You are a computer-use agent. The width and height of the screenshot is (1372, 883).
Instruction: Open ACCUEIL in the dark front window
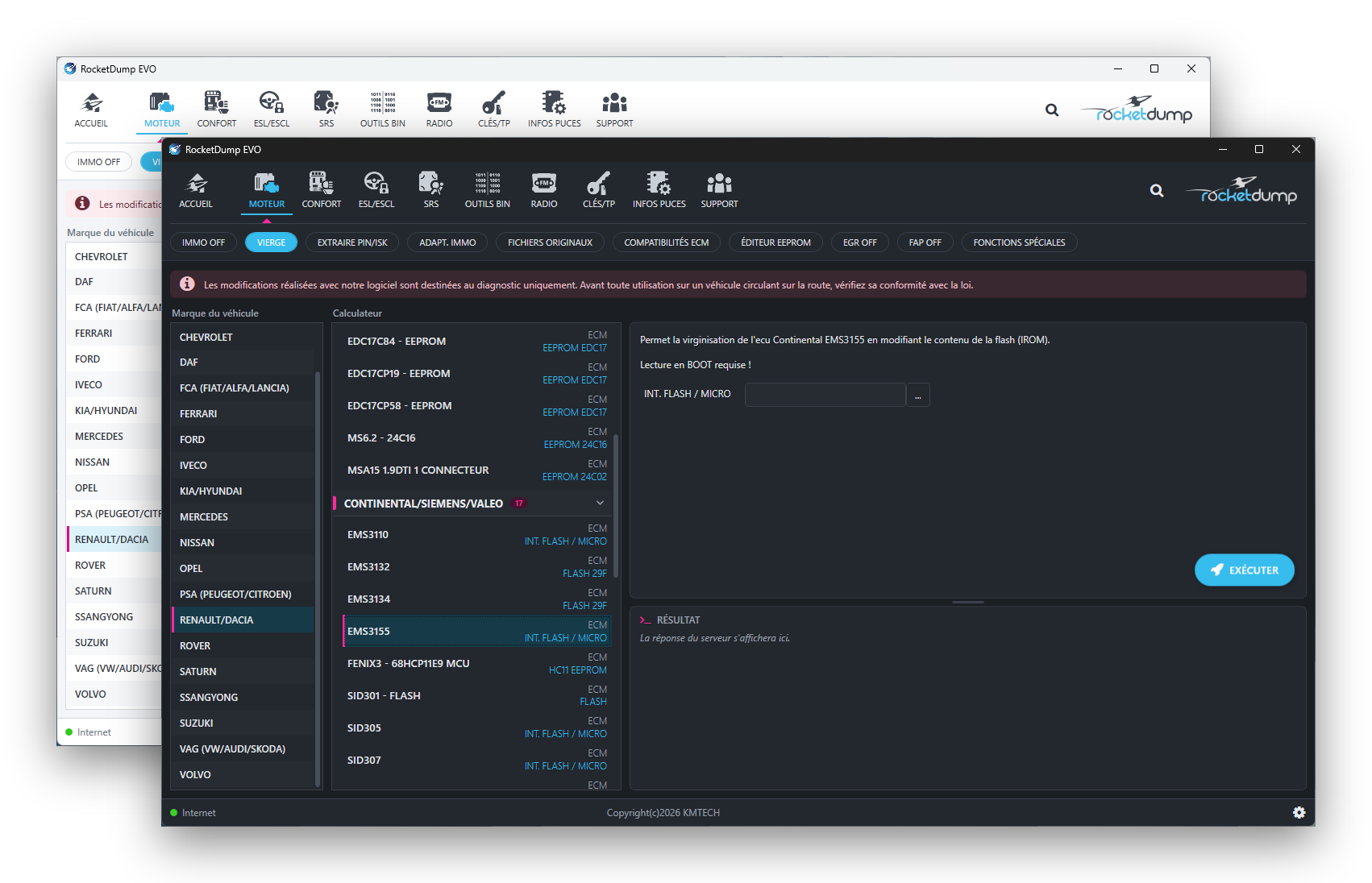point(196,190)
